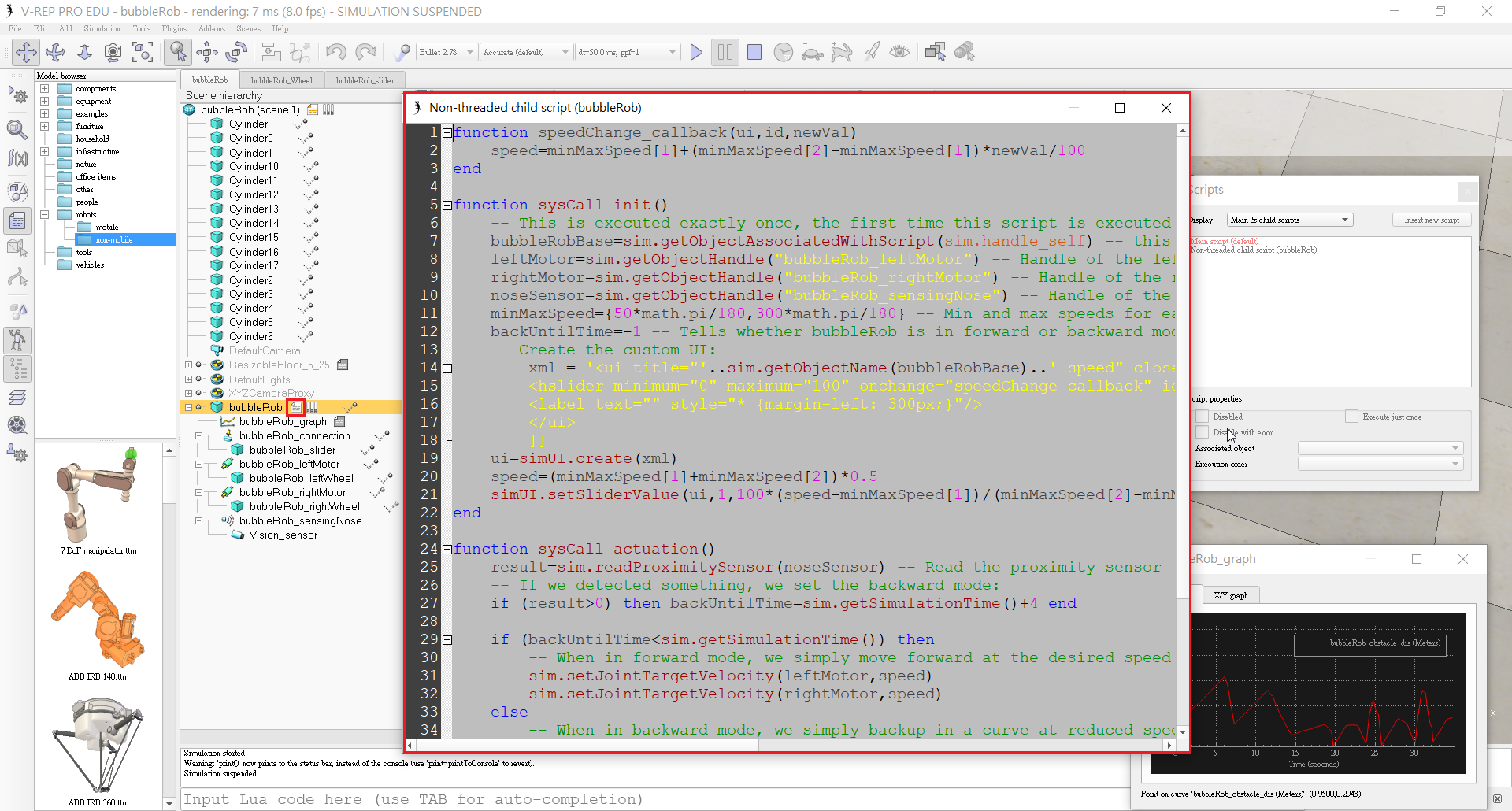Start simulation with the play button
1512x811 pixels.
tap(696, 52)
